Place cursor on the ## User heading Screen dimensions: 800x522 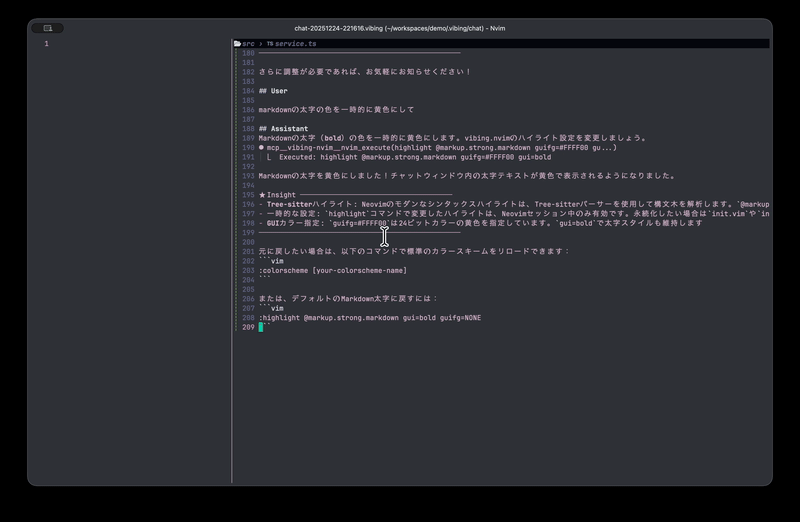click(x=273, y=91)
